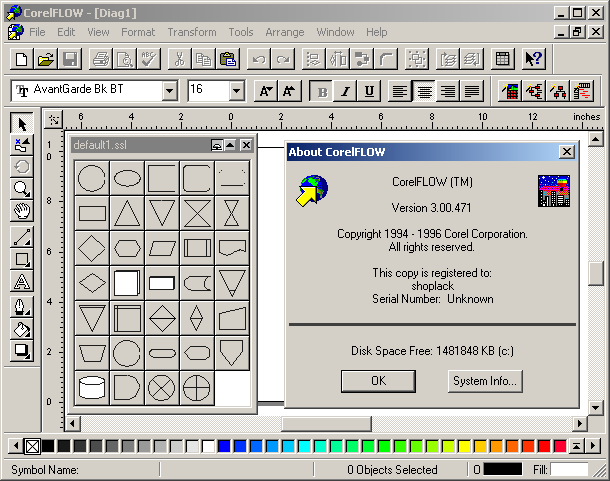
Task: Click the Print icon
Action: 101,59
